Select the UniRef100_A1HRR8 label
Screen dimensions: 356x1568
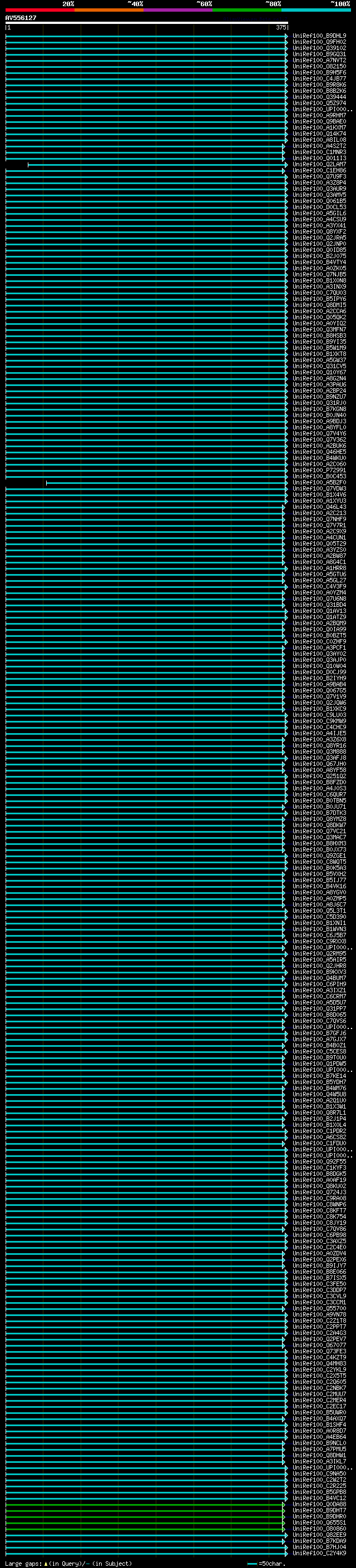point(319,568)
